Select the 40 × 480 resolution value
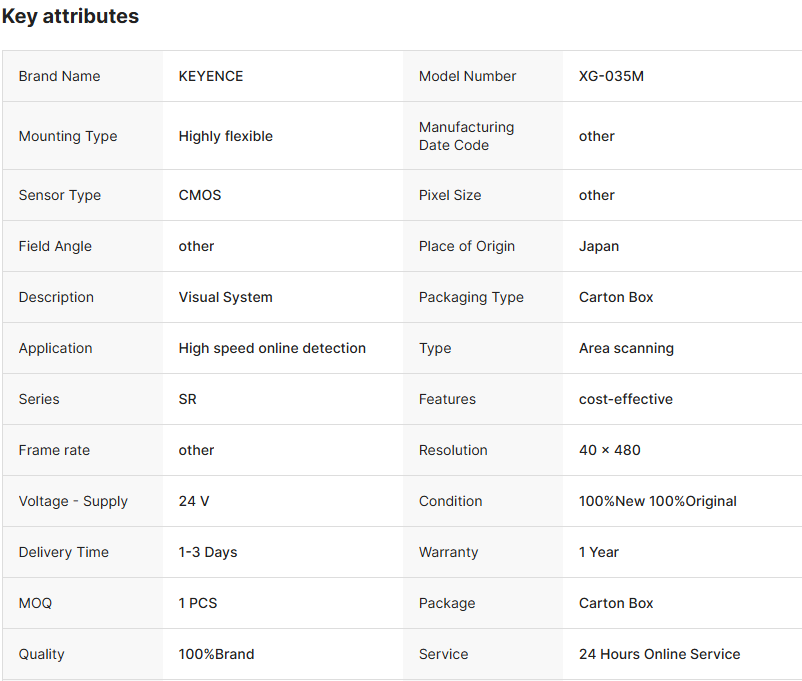The image size is (802, 681). 610,450
